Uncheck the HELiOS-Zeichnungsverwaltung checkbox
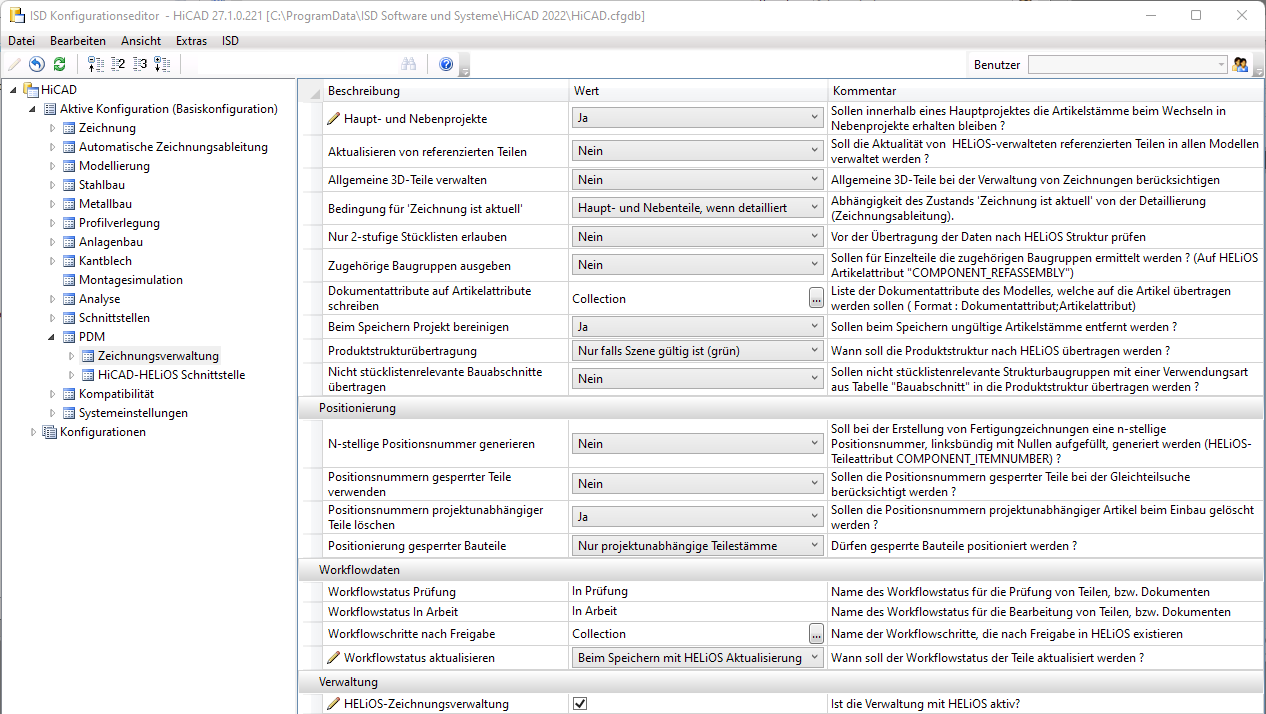This screenshot has width=1266, height=714. pos(580,704)
